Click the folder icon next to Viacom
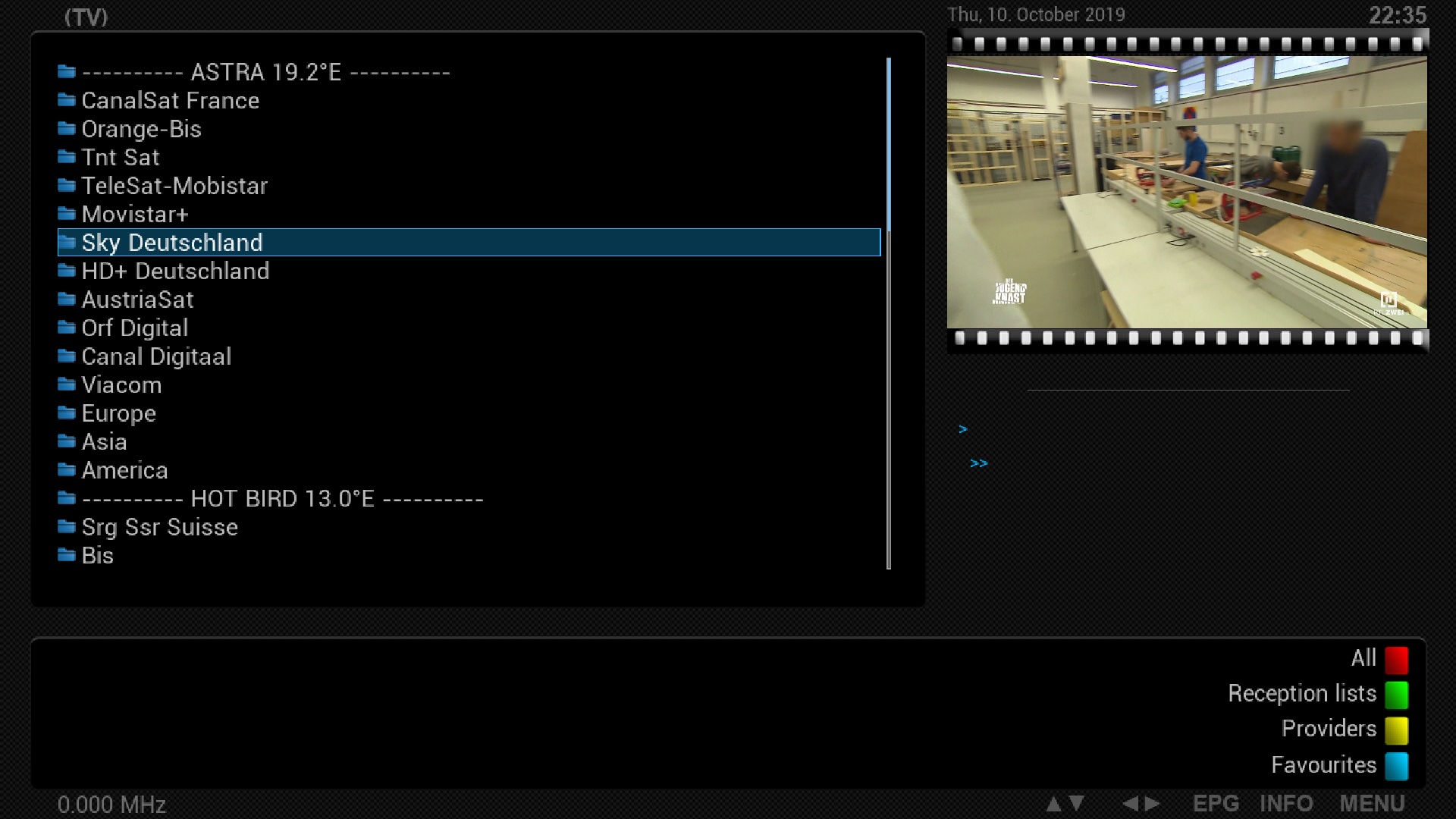 coord(67,384)
